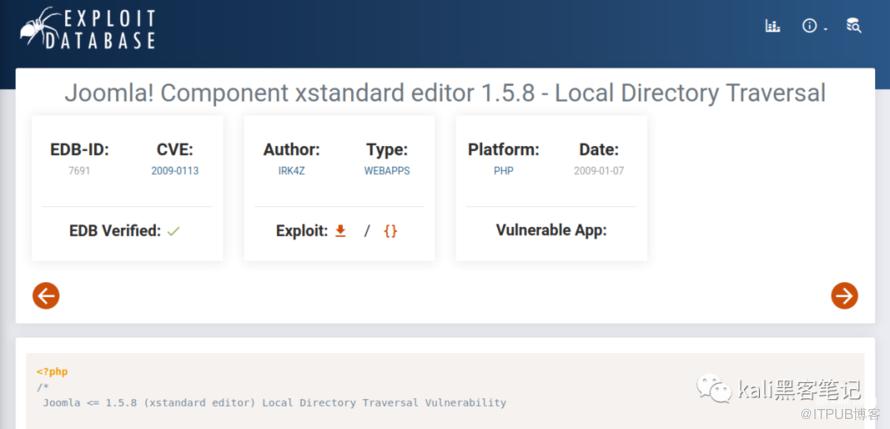Open the search exploit database icon
This screenshot has height=429, width=890.
coord(853,26)
